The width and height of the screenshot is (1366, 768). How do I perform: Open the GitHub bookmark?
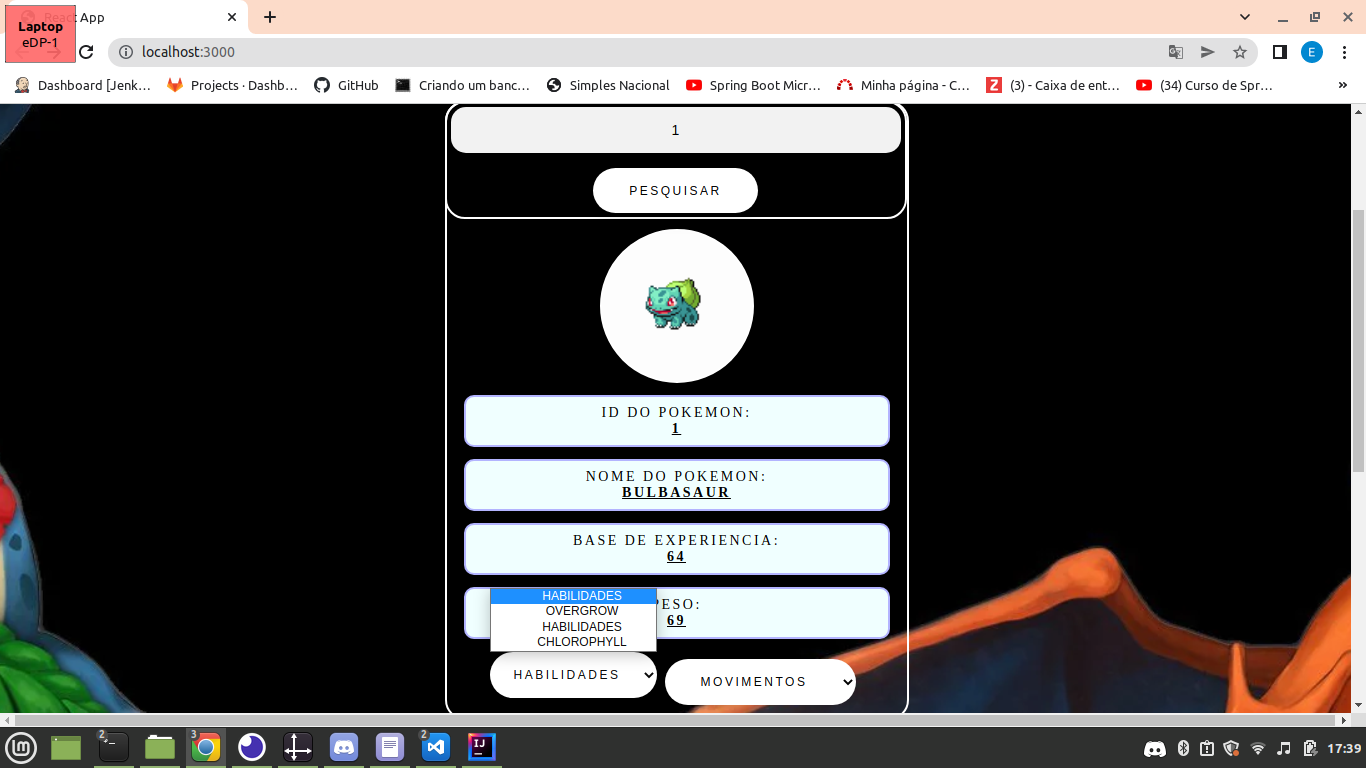[346, 86]
